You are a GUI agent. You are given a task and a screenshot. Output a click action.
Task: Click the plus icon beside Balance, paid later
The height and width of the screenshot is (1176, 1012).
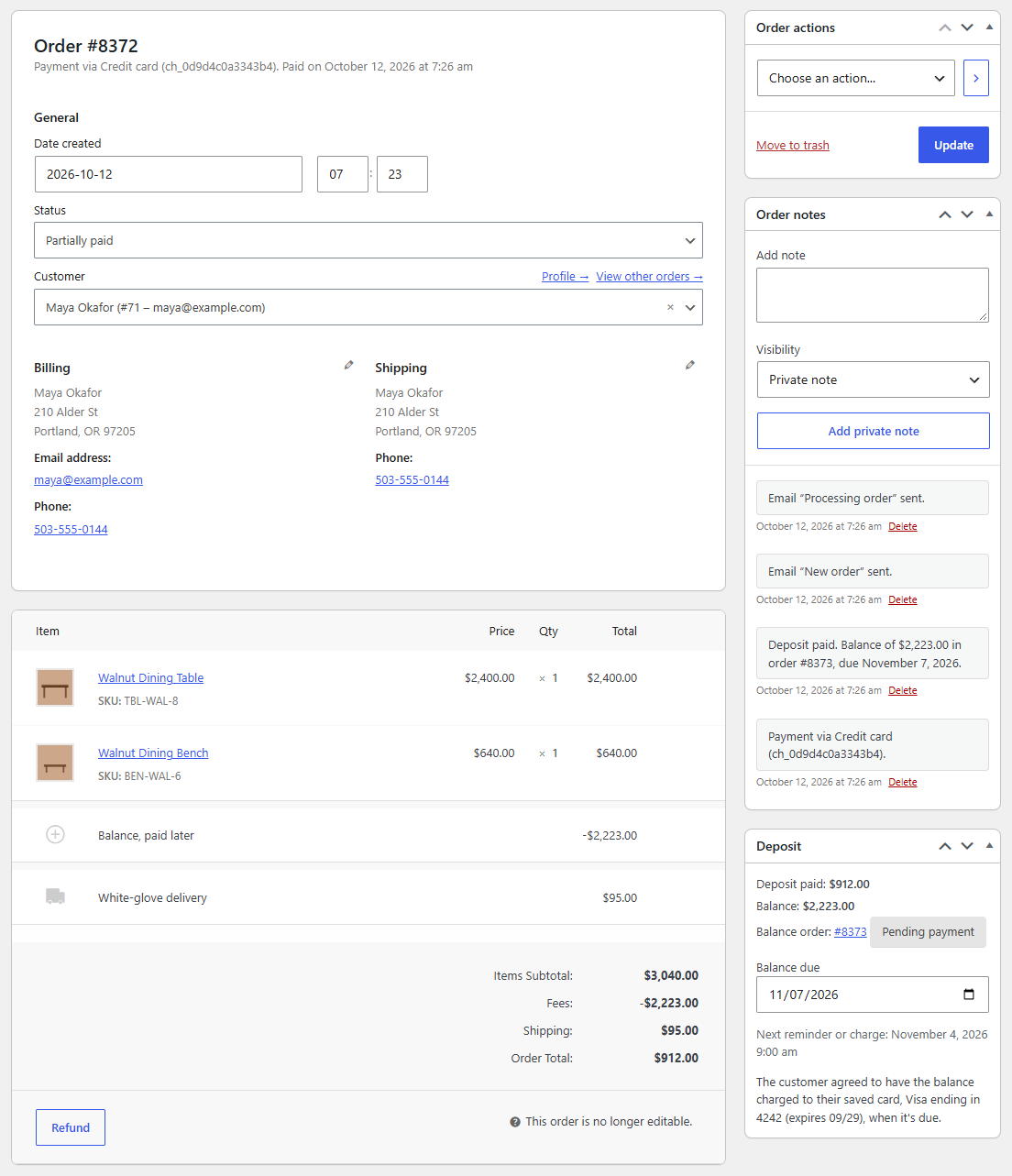pos(55,834)
